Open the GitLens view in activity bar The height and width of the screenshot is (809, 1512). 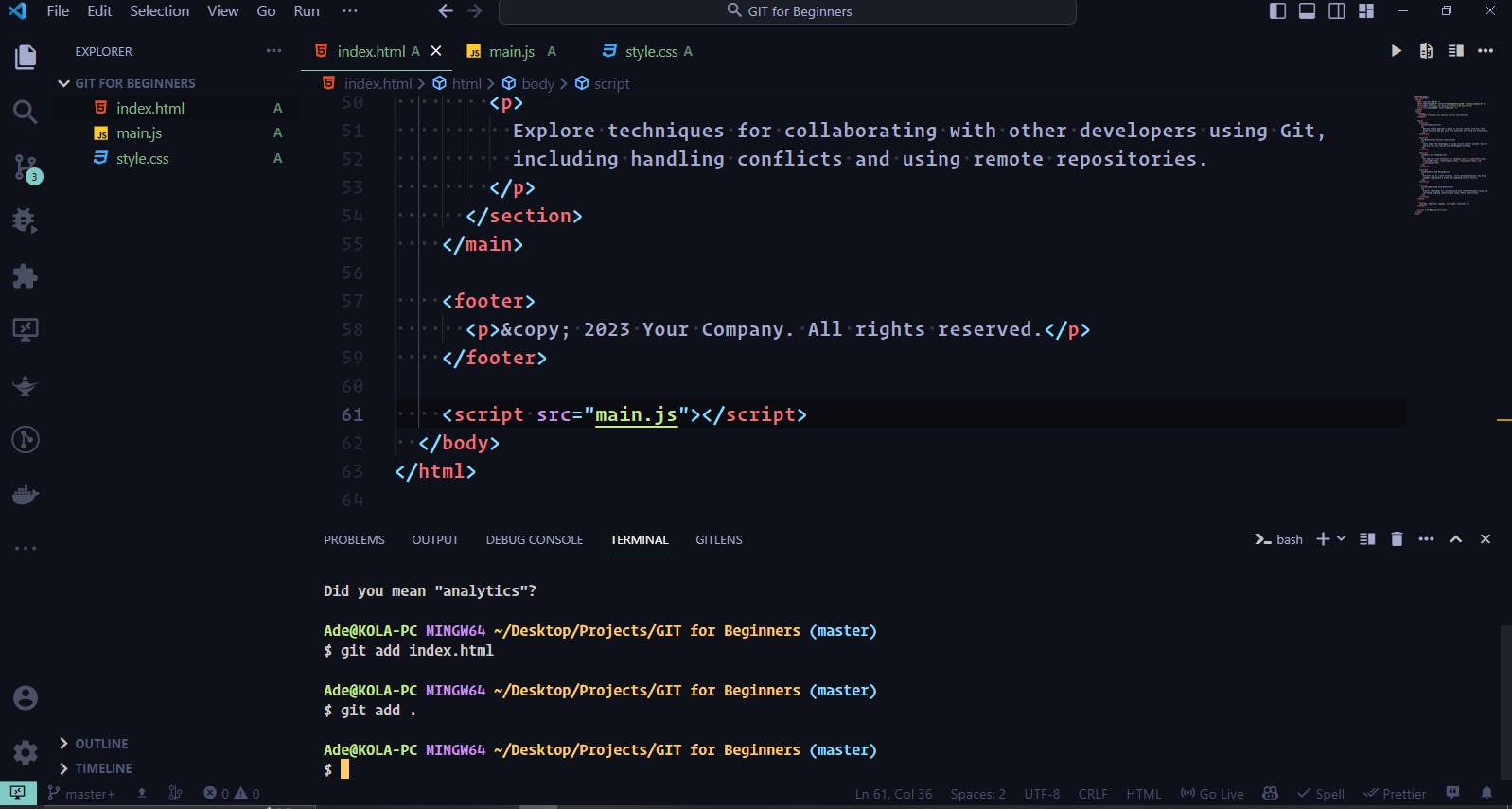26,439
